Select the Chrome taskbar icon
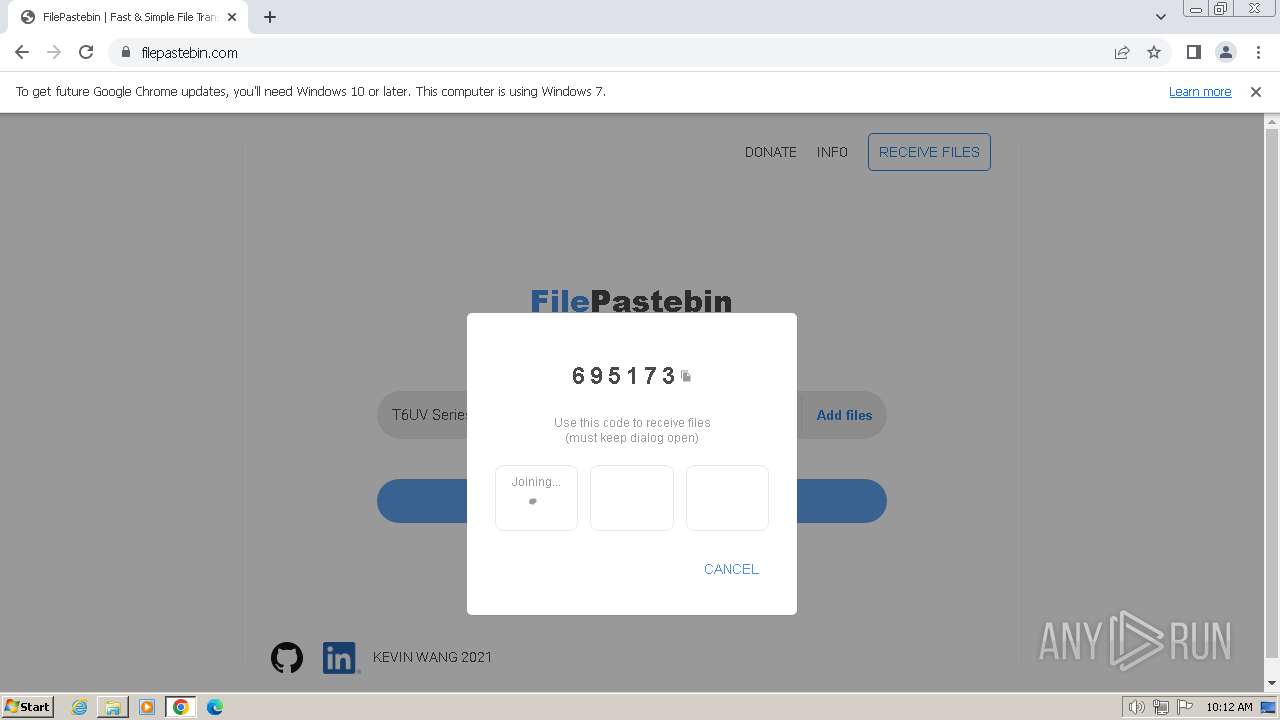 tap(181, 707)
